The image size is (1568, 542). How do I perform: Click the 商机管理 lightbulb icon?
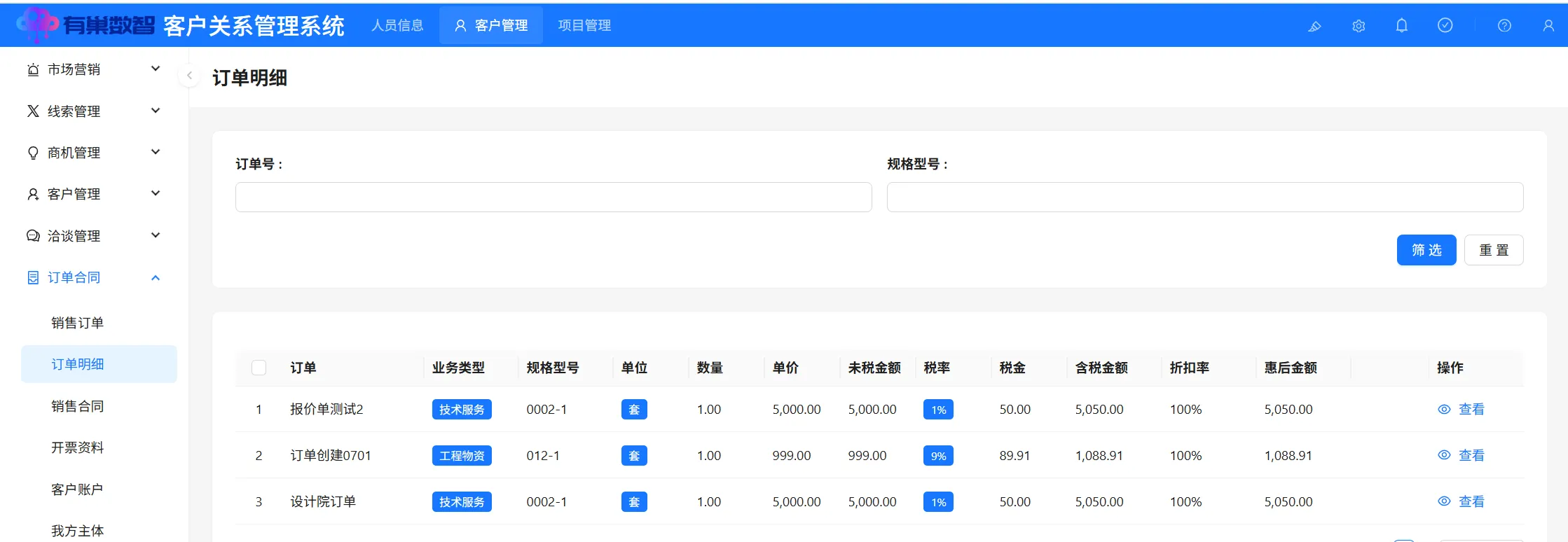coord(33,153)
